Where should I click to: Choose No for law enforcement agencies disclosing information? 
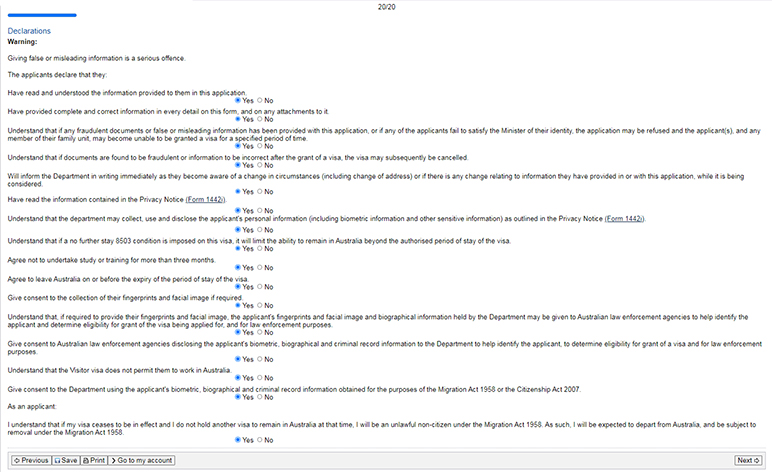(259, 359)
